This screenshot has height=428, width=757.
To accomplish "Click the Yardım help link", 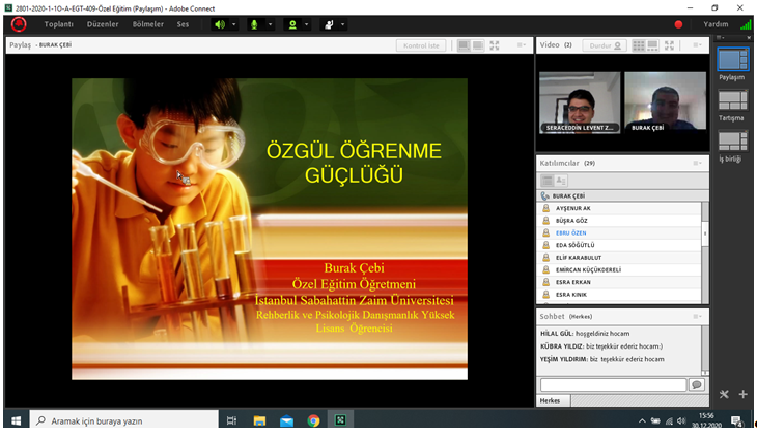I will 717,24.
